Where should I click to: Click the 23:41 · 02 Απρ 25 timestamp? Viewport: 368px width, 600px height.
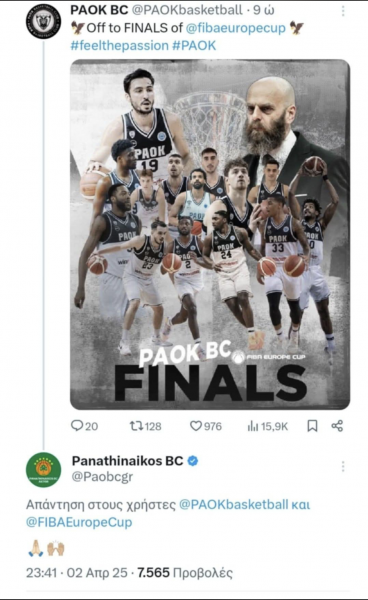(x=77, y=572)
